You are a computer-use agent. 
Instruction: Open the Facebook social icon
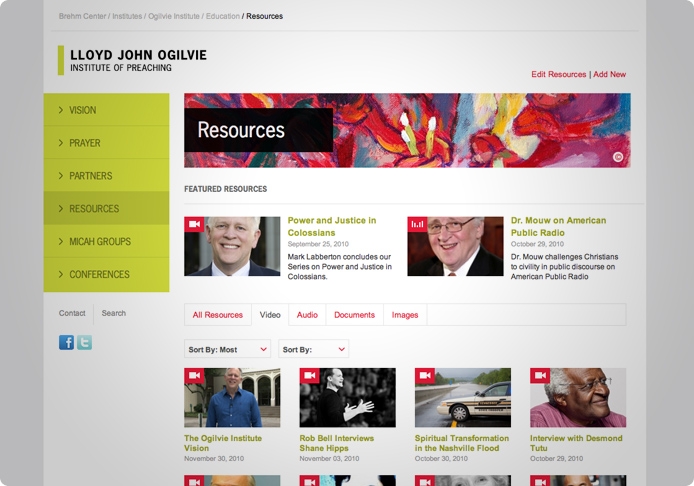[66, 343]
